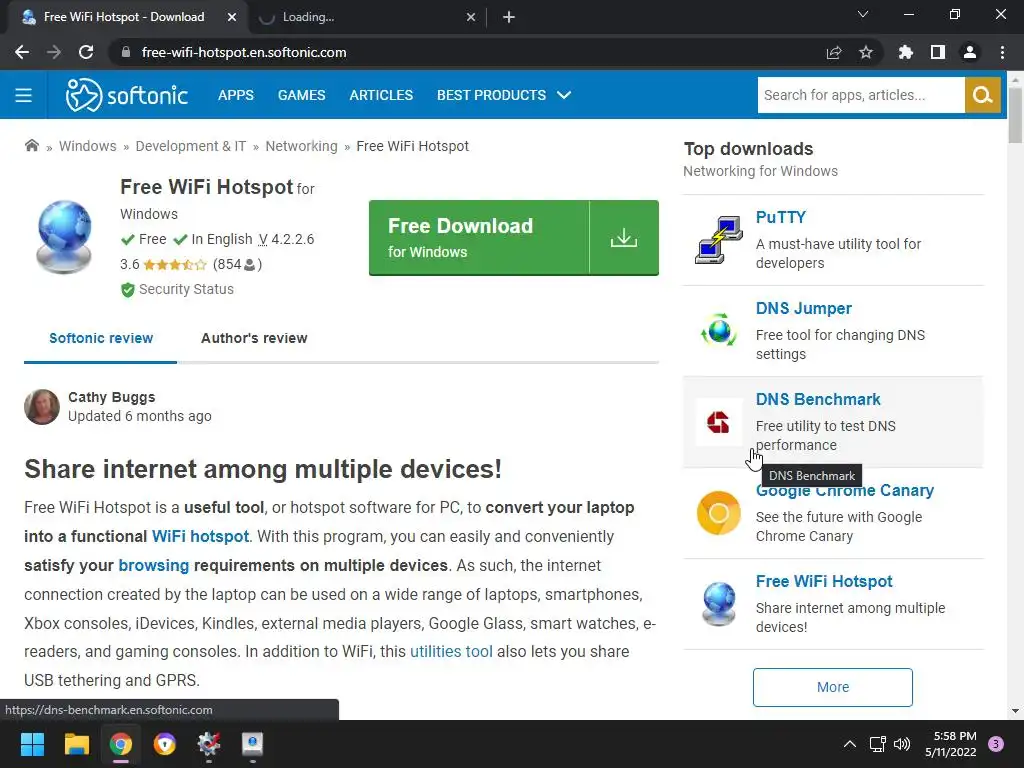This screenshot has height=768, width=1024.
Task: Click the Security Status label
Action: (x=186, y=289)
